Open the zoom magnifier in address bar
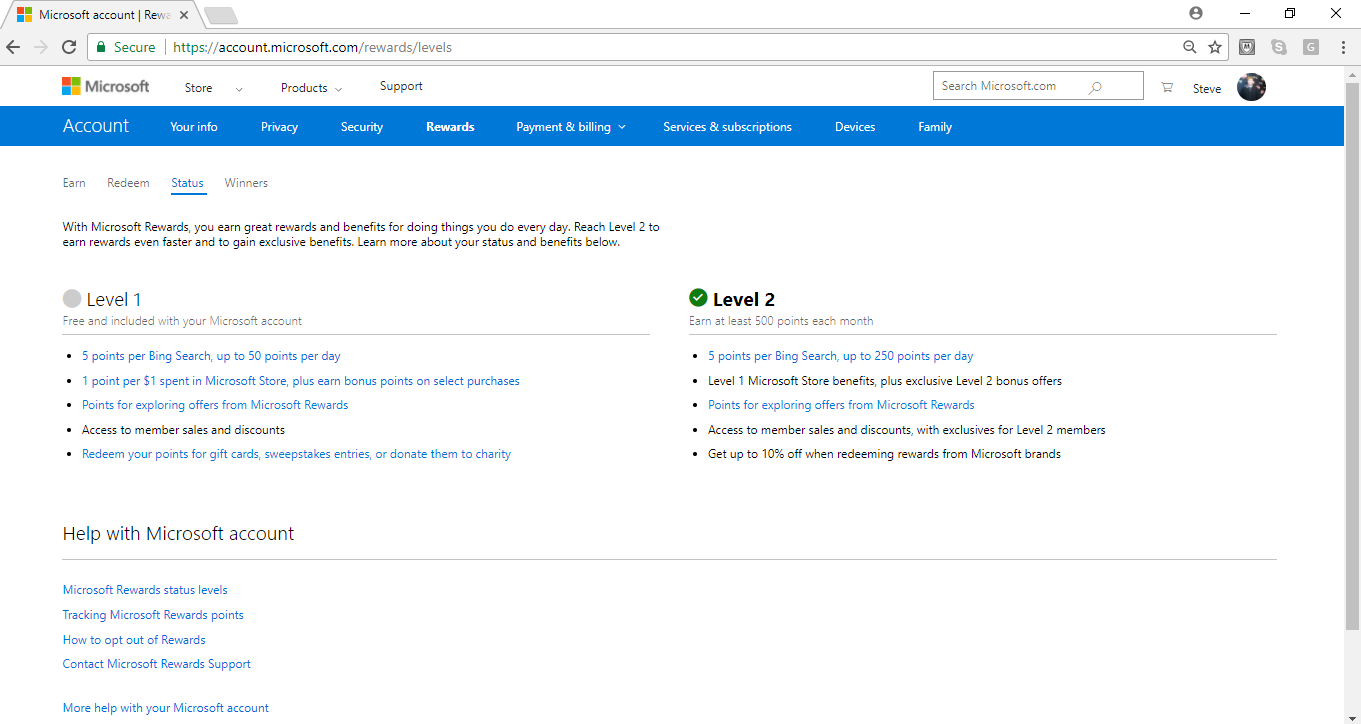 point(1190,47)
